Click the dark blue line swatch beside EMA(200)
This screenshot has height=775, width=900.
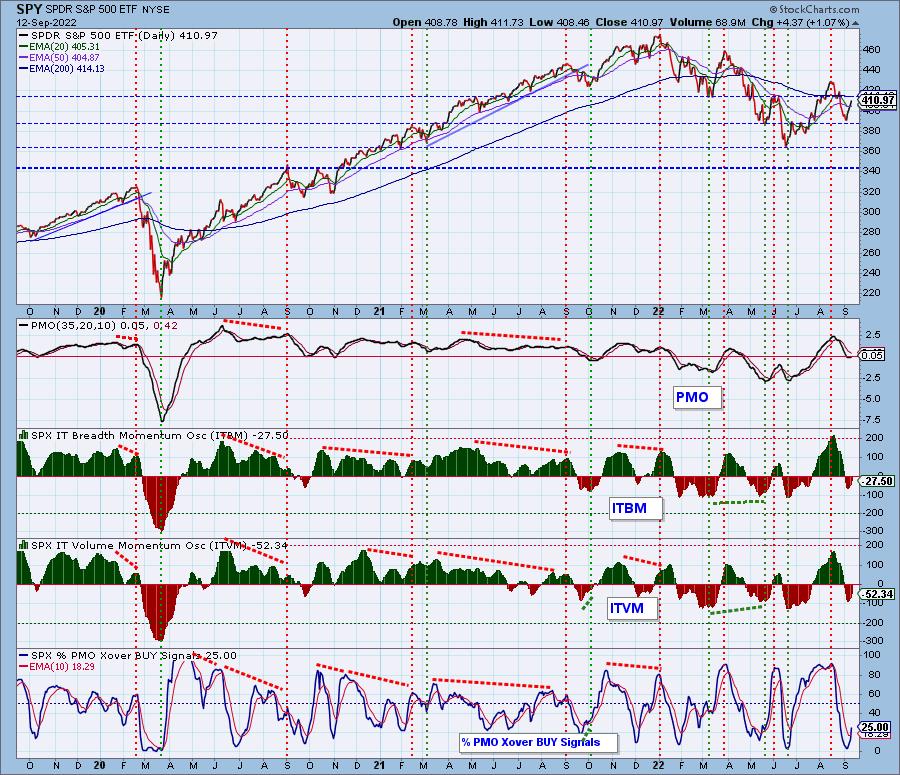click(x=24, y=68)
